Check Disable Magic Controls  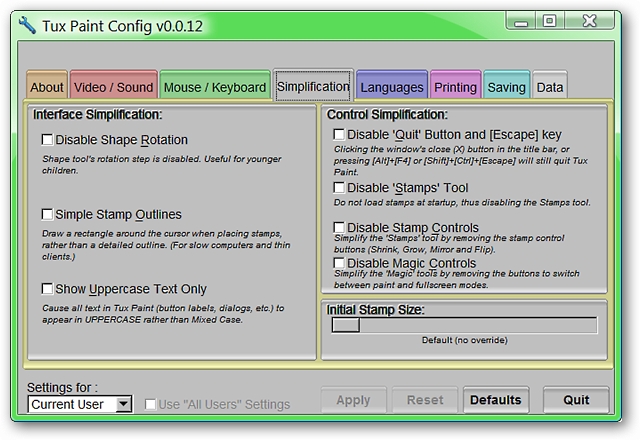(339, 263)
